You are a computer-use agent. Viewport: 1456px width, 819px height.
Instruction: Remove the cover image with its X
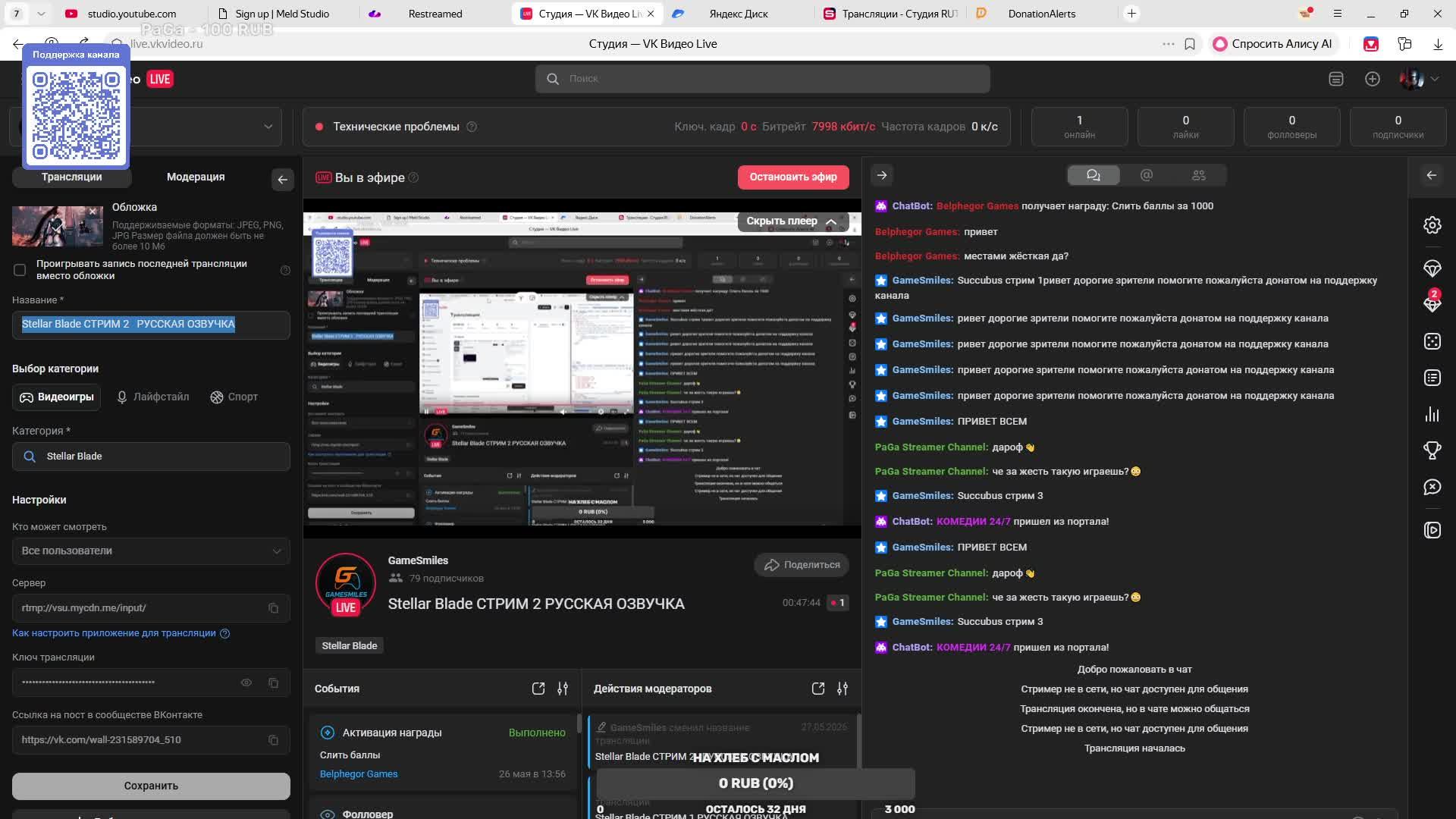coord(93,212)
